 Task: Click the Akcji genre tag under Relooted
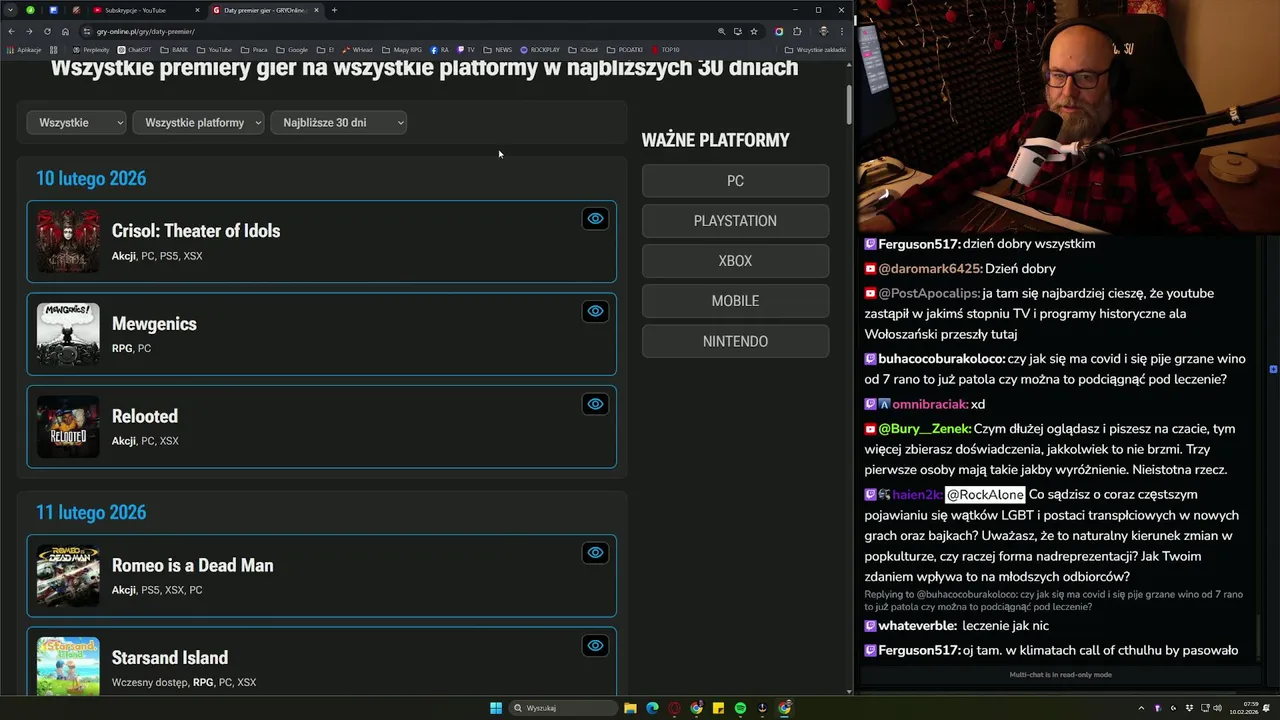tap(123, 441)
